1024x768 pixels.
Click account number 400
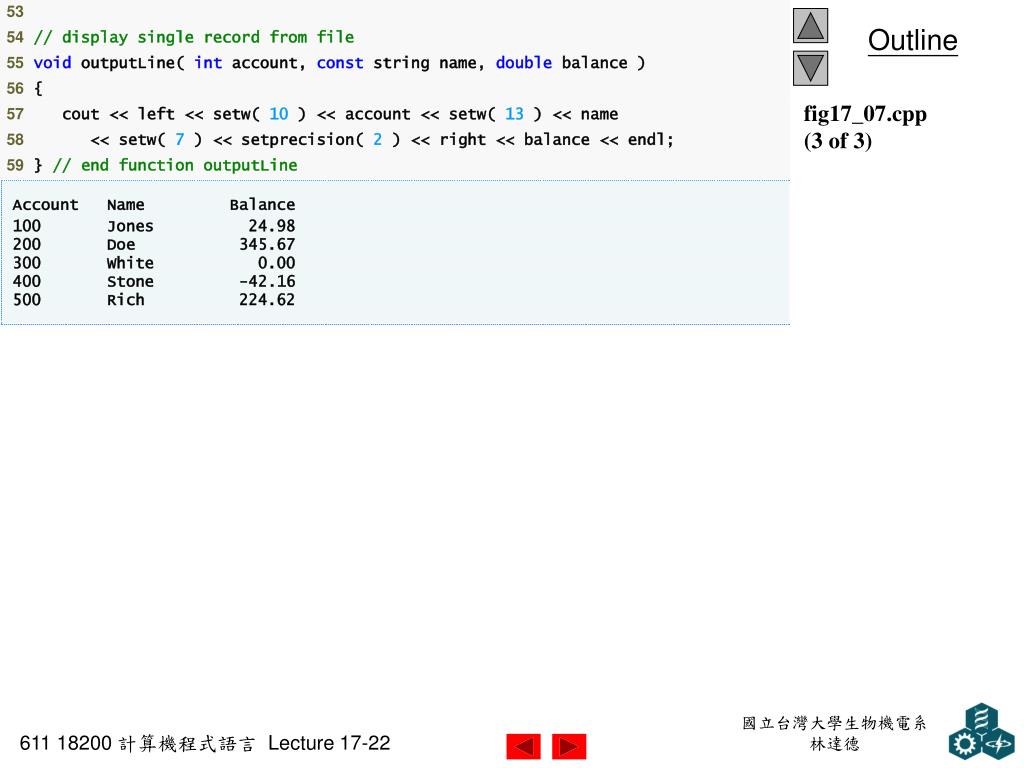(27, 281)
